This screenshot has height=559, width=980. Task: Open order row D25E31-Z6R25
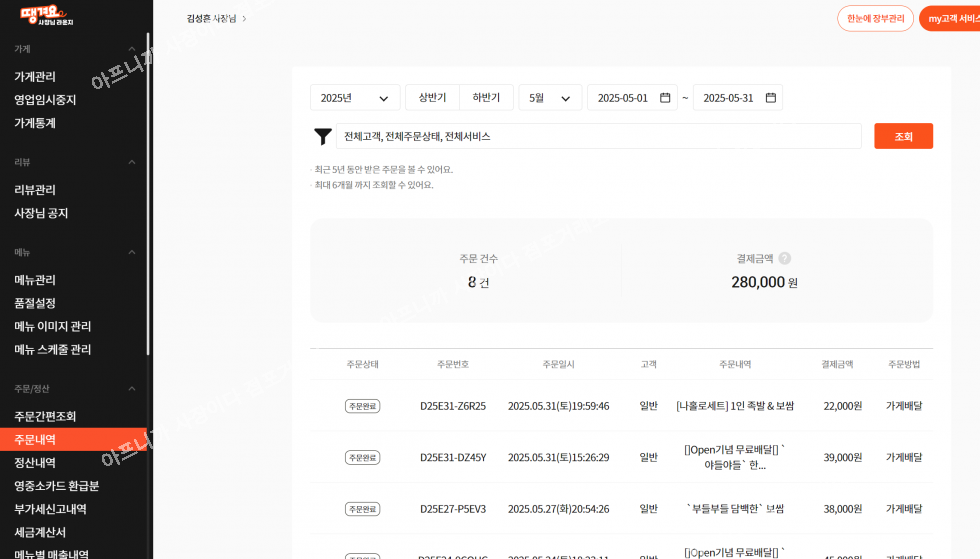tap(452, 406)
